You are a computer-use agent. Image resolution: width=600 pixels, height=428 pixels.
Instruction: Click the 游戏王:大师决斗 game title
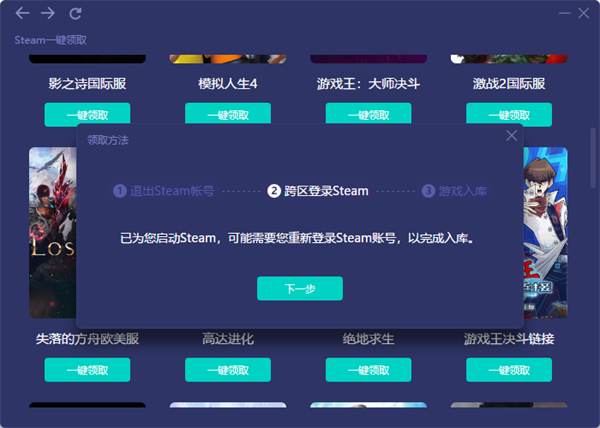[368, 83]
